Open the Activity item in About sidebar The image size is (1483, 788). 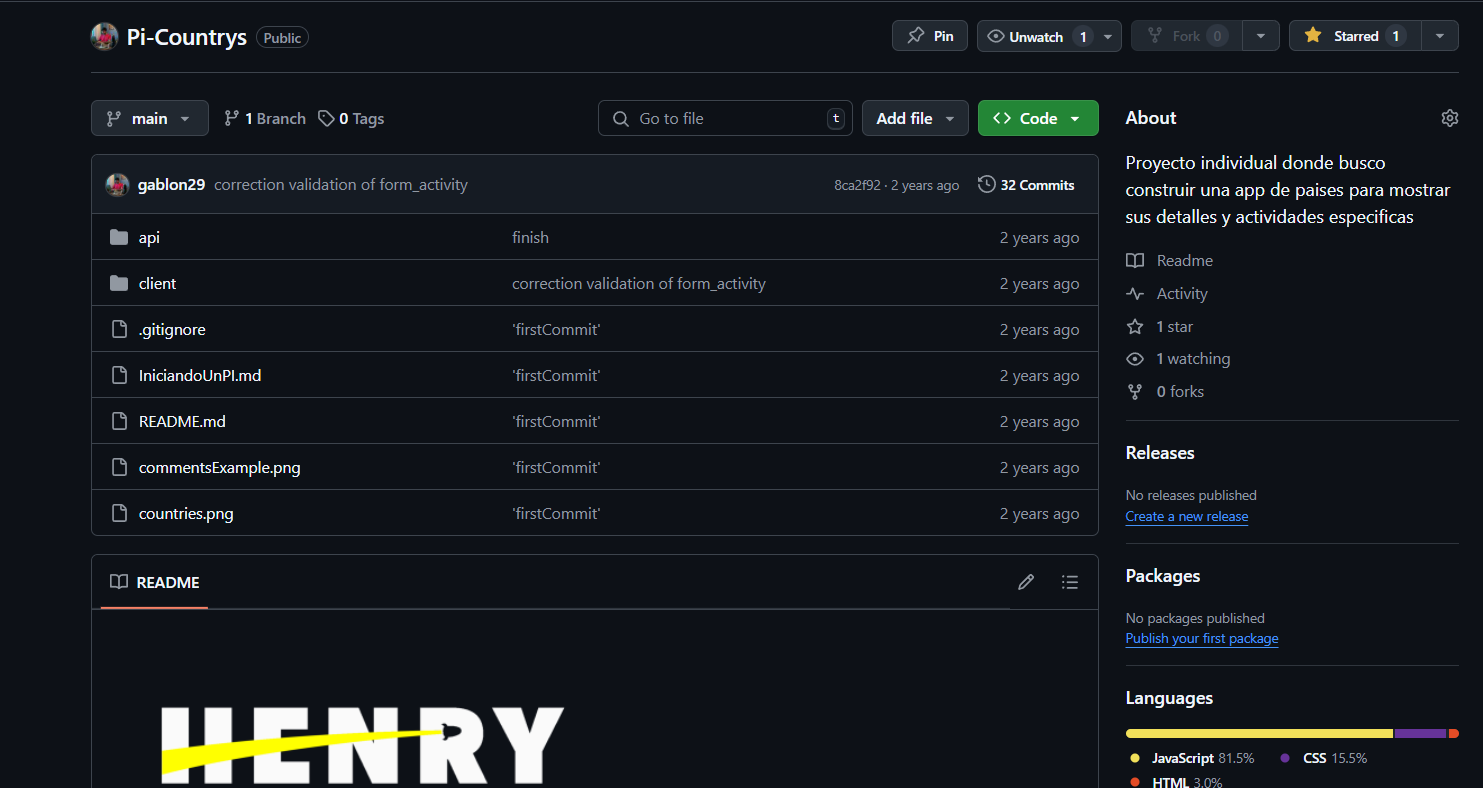coord(1181,293)
